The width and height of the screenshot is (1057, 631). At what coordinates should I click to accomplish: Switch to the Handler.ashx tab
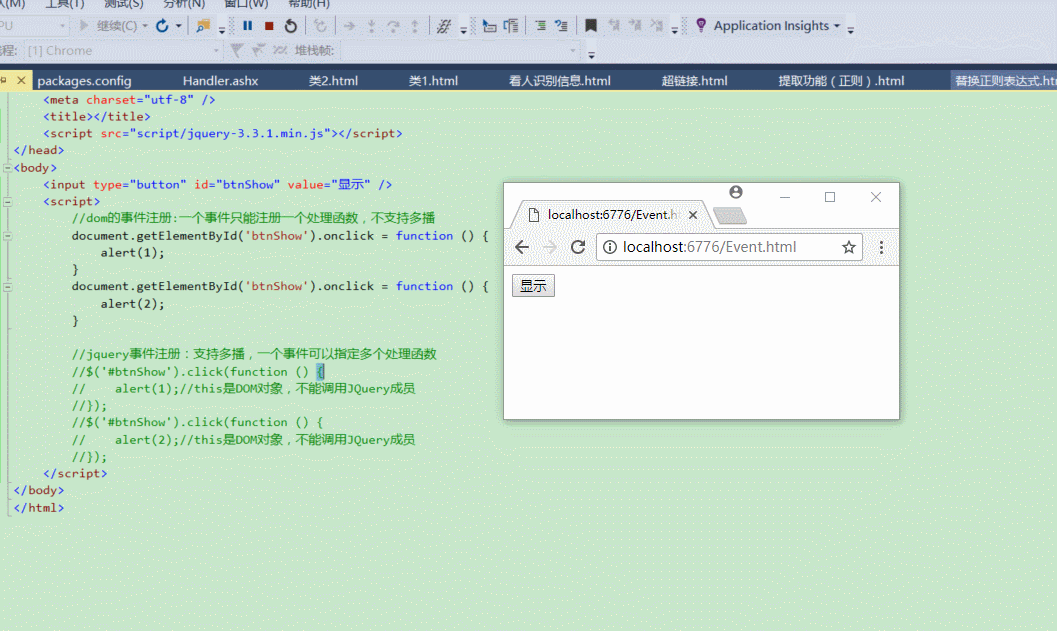[x=220, y=81]
